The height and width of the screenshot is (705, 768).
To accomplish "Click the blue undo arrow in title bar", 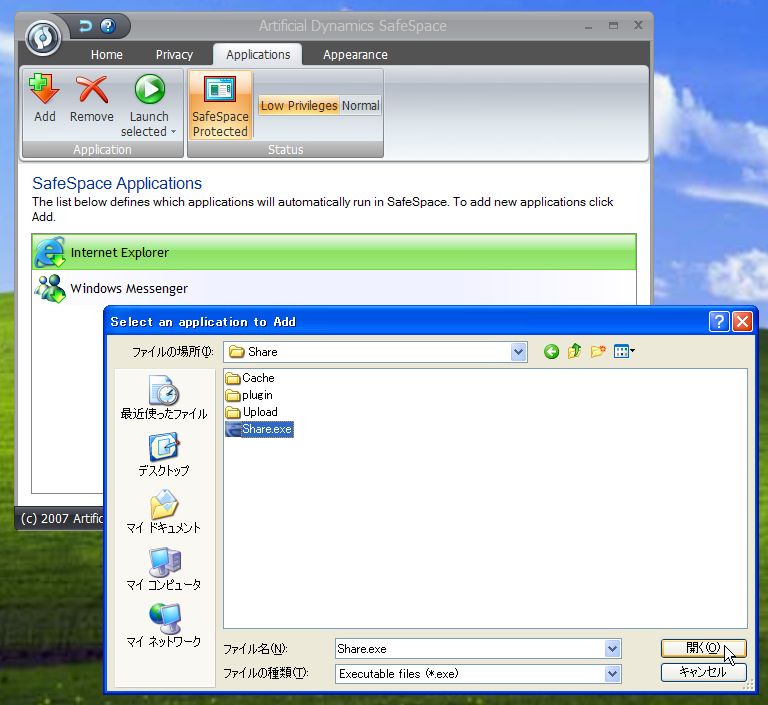I will click(86, 25).
